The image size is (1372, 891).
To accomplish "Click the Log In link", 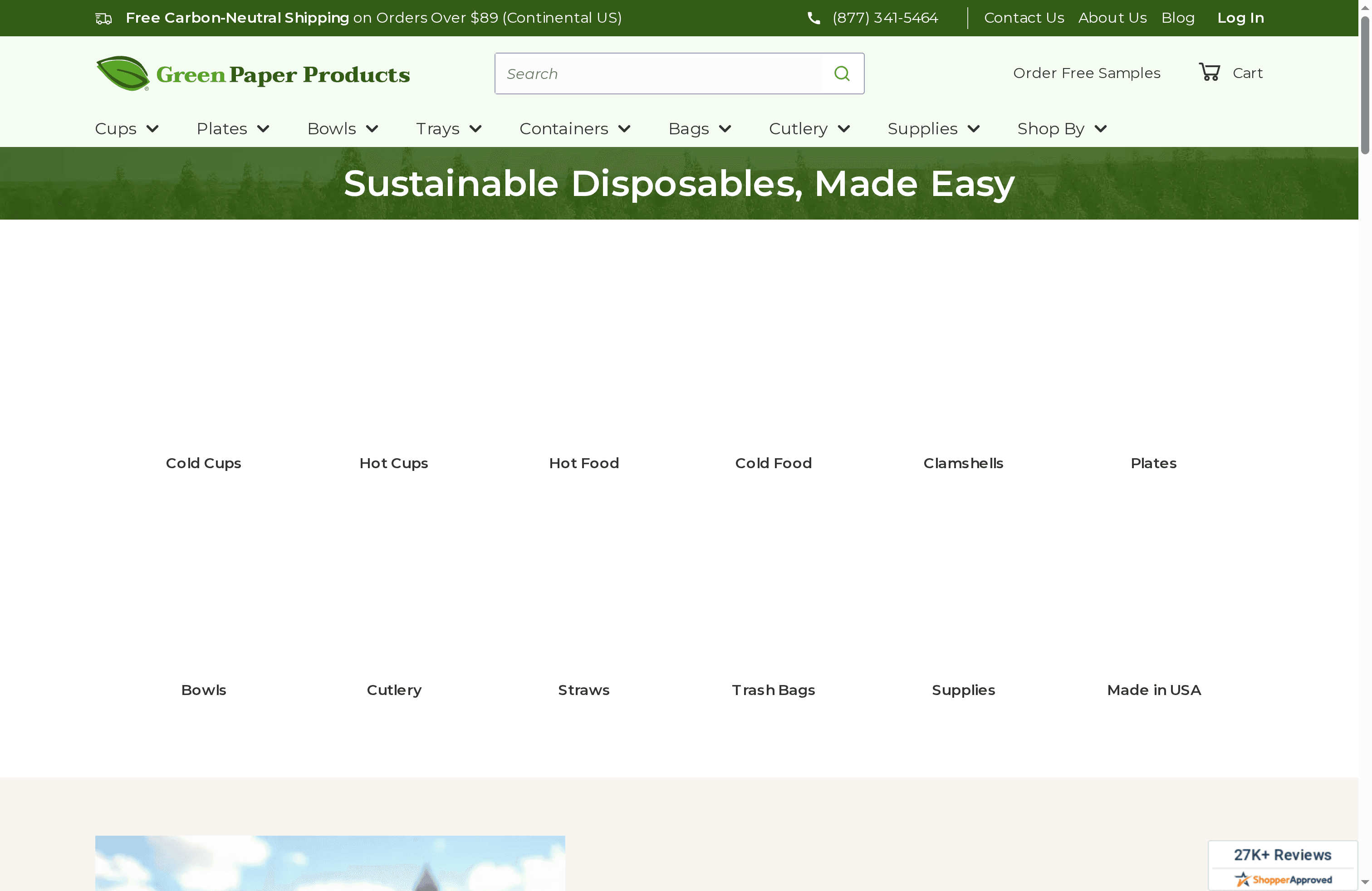I will tap(1240, 17).
